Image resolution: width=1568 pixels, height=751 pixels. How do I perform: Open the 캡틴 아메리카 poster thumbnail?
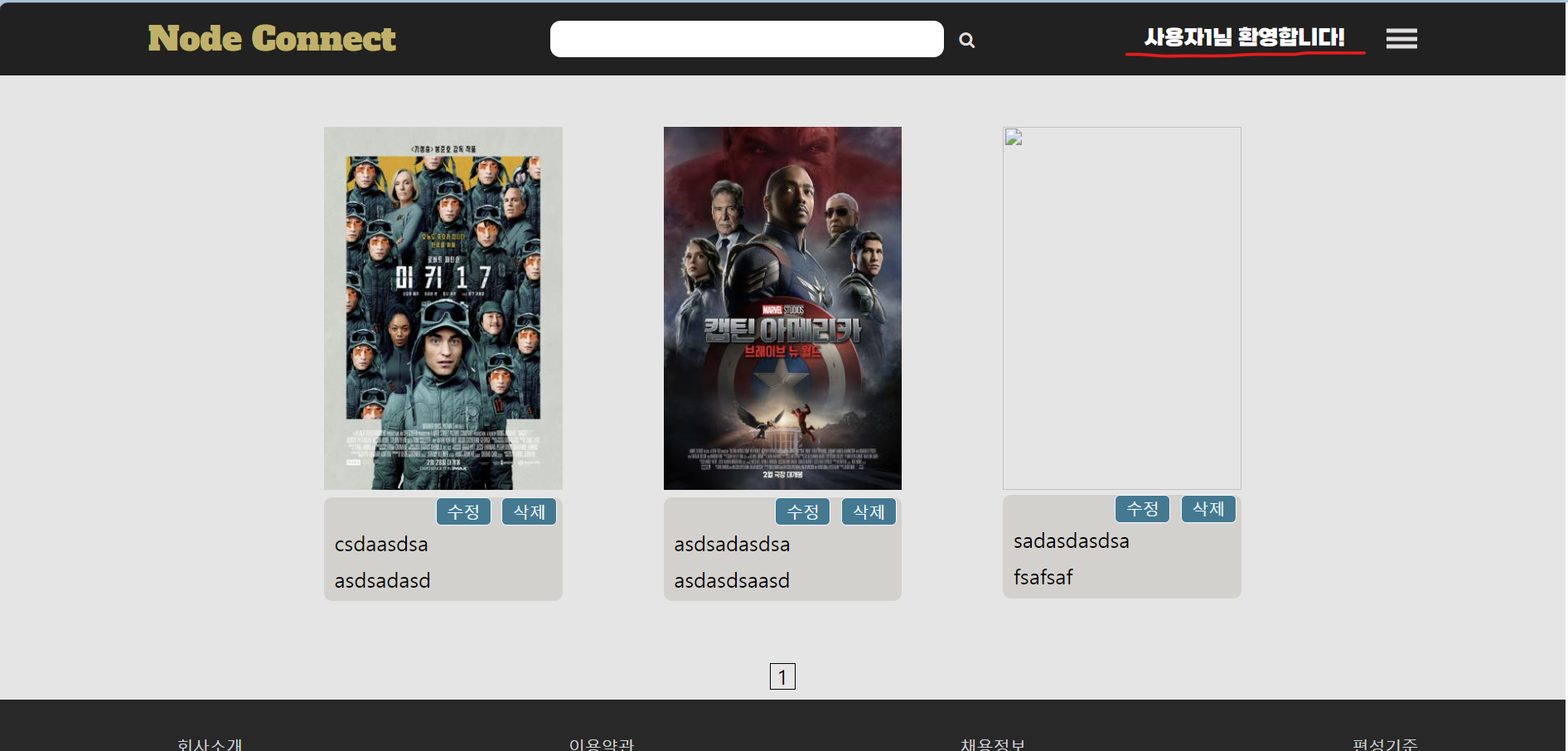tap(782, 308)
